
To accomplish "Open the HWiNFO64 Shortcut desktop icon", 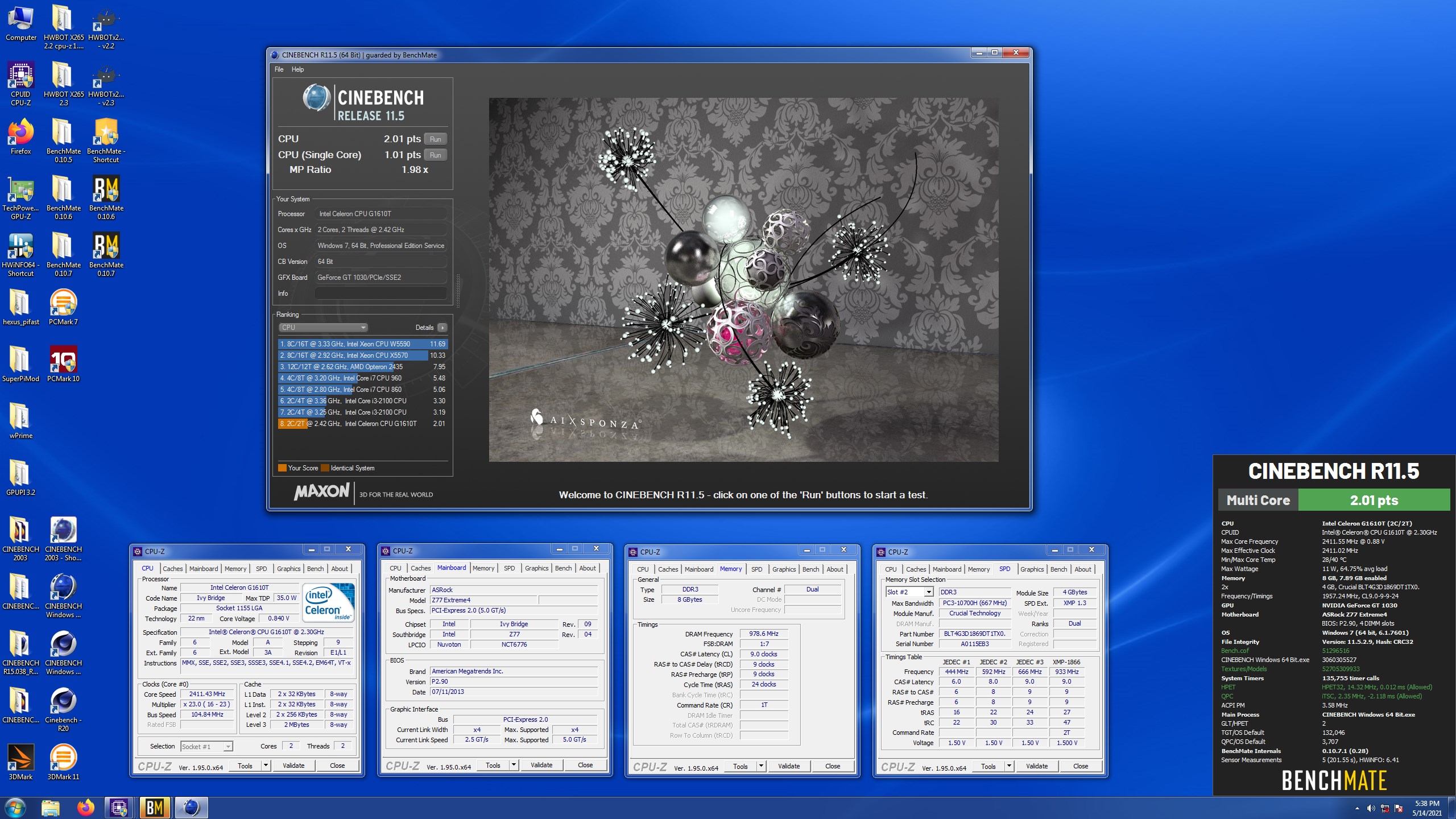I will tap(20, 255).
